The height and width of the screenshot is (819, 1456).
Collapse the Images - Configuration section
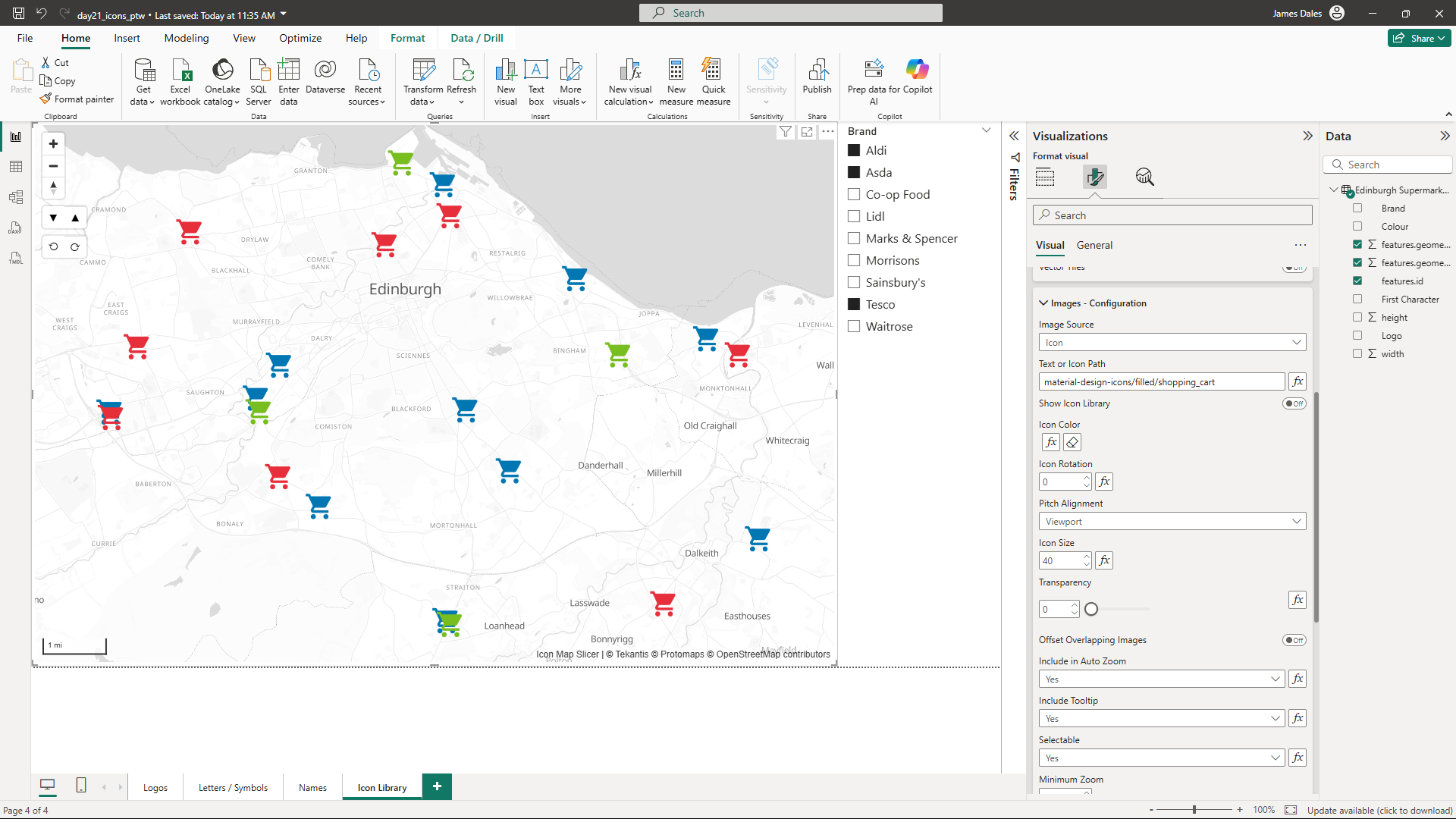click(x=1043, y=303)
